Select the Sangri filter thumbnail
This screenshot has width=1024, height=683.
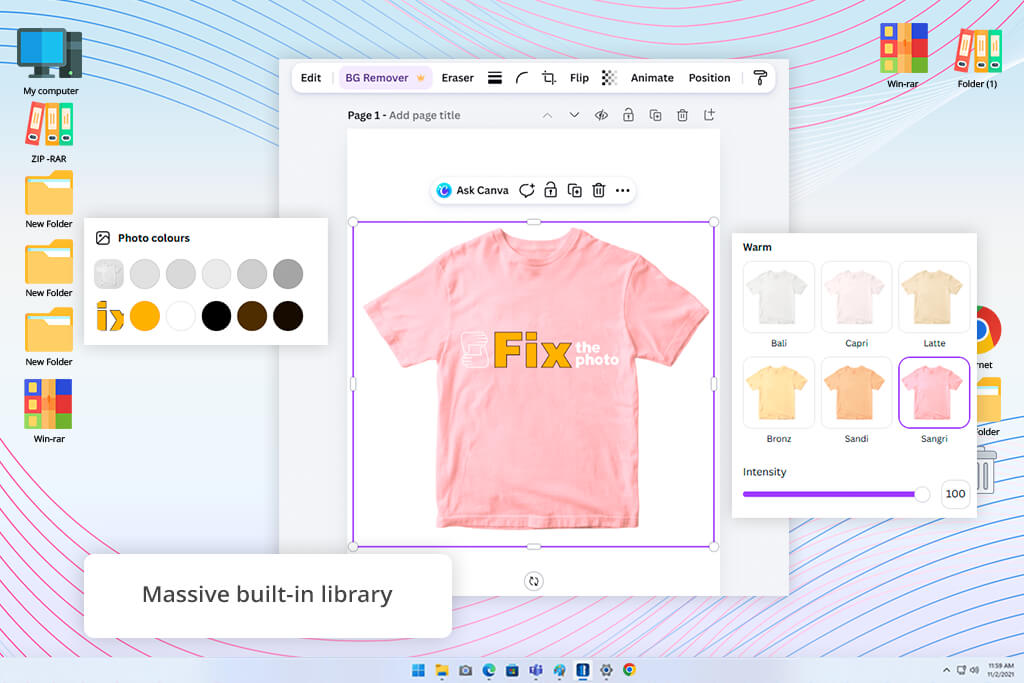click(934, 393)
